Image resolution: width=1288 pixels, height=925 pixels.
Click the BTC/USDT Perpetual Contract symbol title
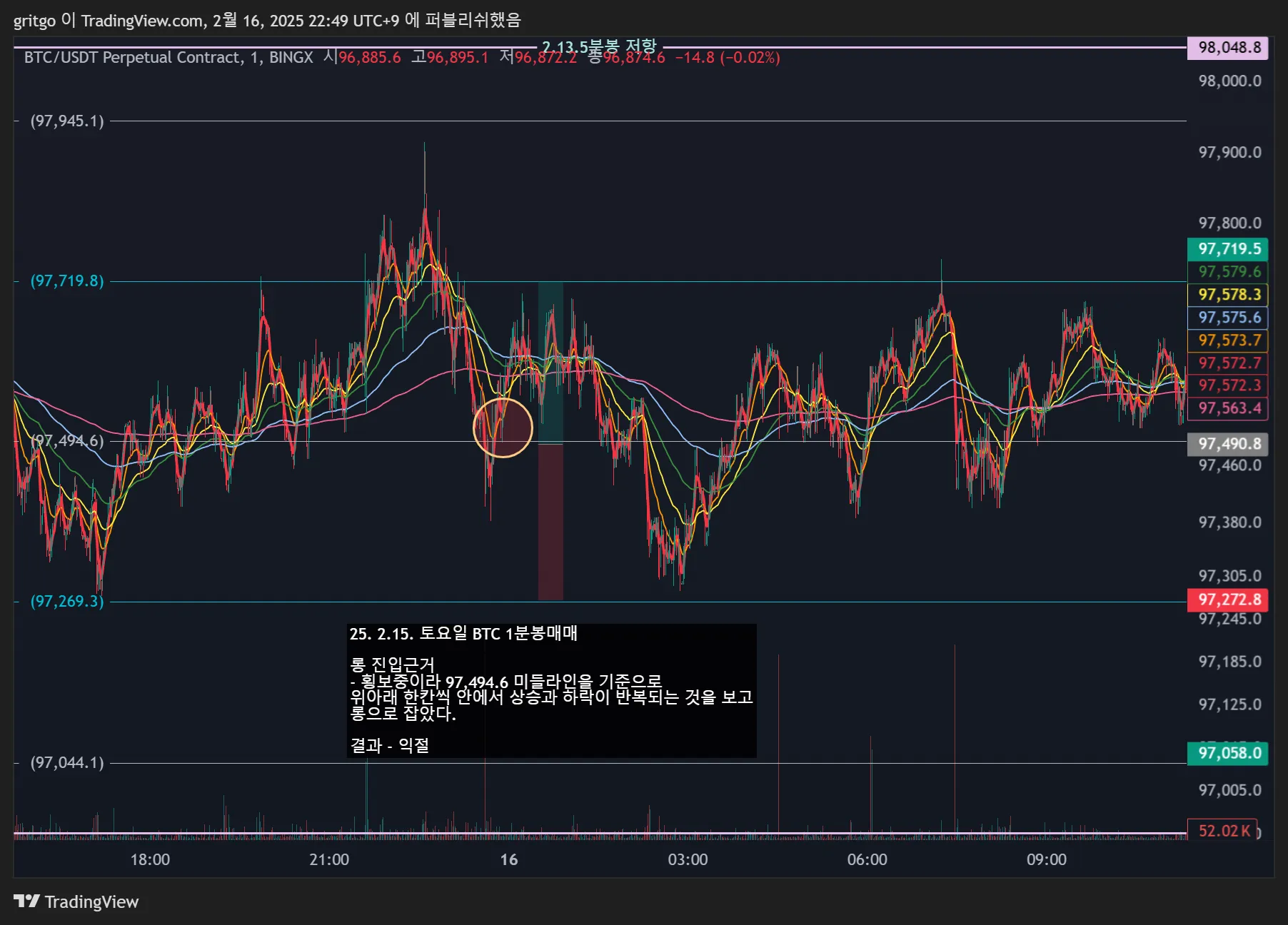168,57
